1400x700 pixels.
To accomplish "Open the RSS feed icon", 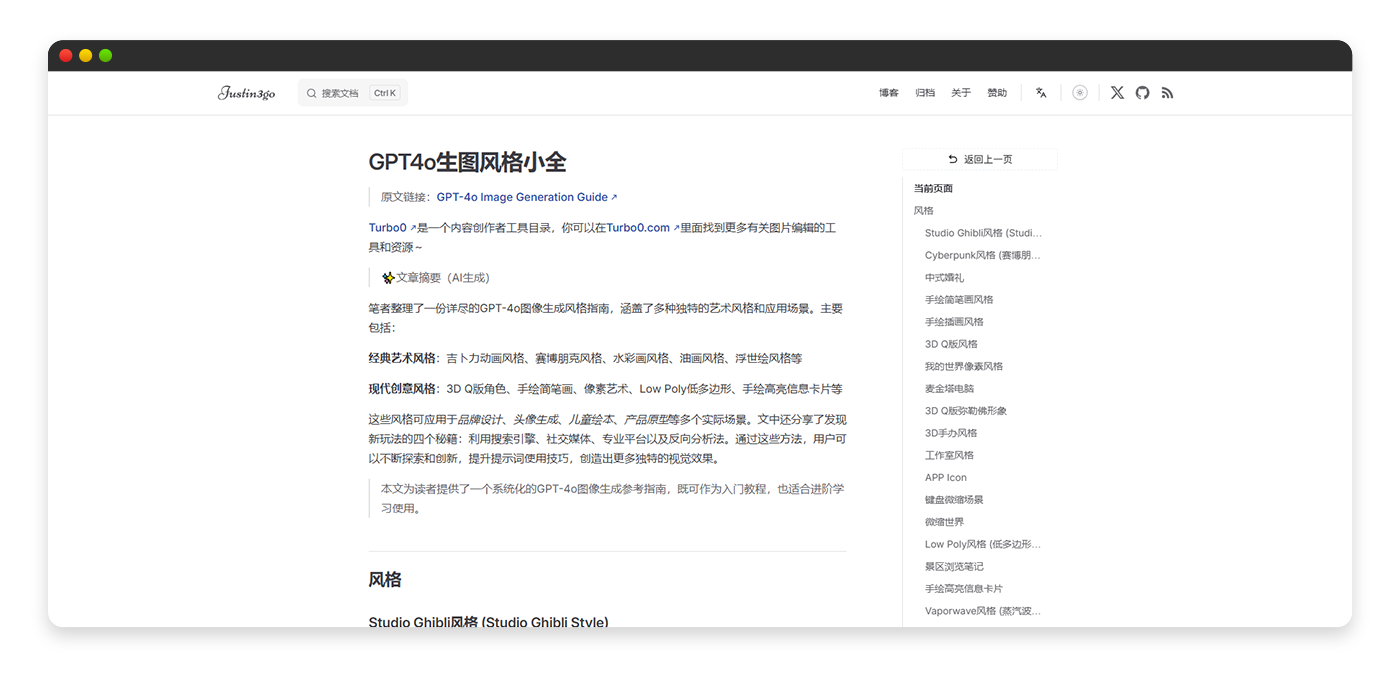I will 1167,93.
